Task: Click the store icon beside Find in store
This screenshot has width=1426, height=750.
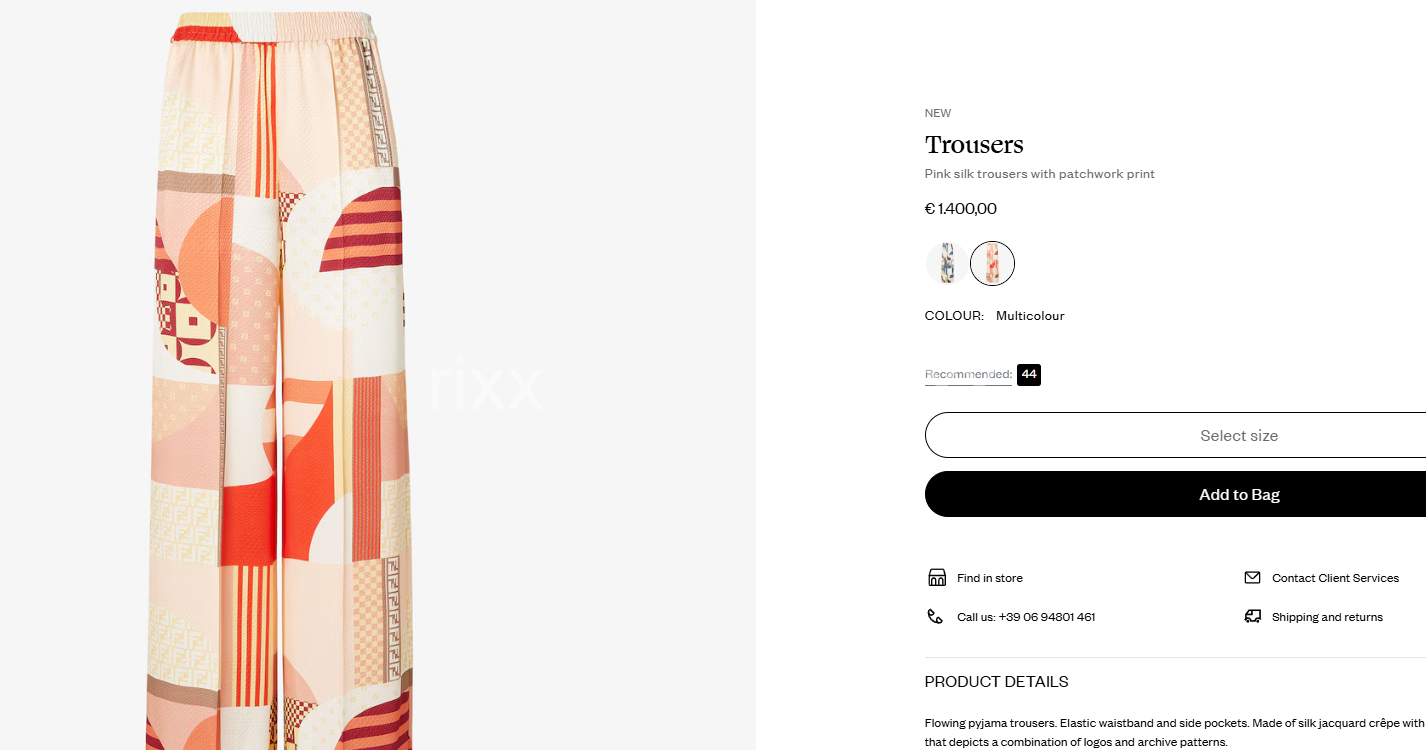Action: pyautogui.click(x=936, y=578)
